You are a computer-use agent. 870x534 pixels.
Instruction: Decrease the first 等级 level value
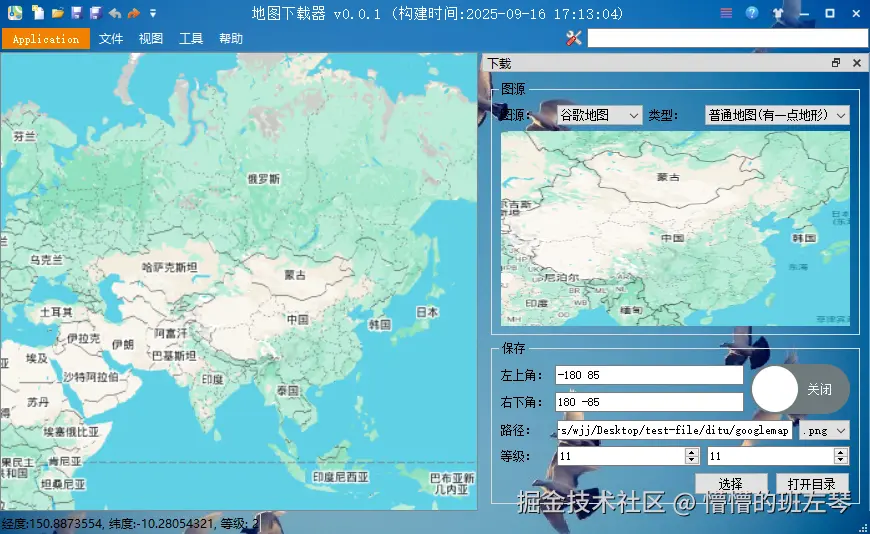tap(691, 460)
